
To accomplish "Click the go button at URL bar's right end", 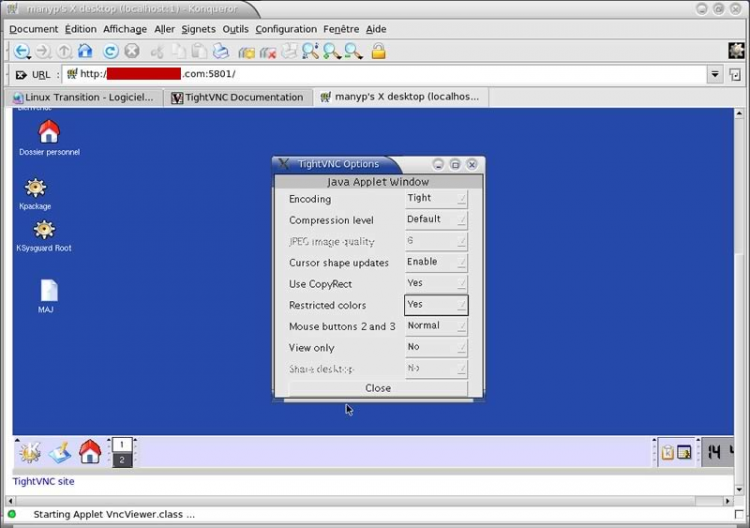I will (735, 74).
